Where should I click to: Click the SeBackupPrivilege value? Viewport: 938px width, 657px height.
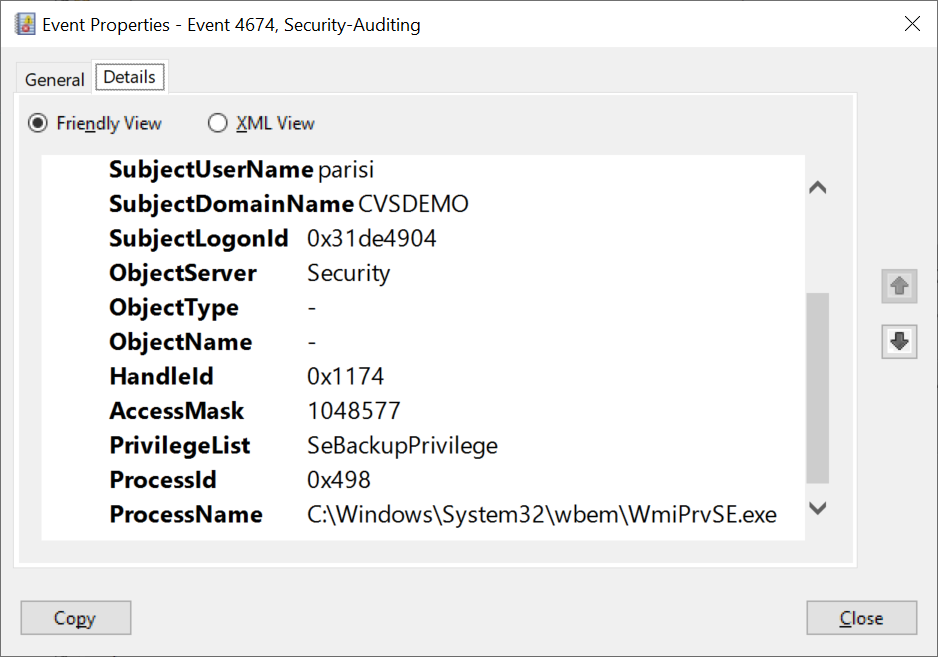coord(402,446)
